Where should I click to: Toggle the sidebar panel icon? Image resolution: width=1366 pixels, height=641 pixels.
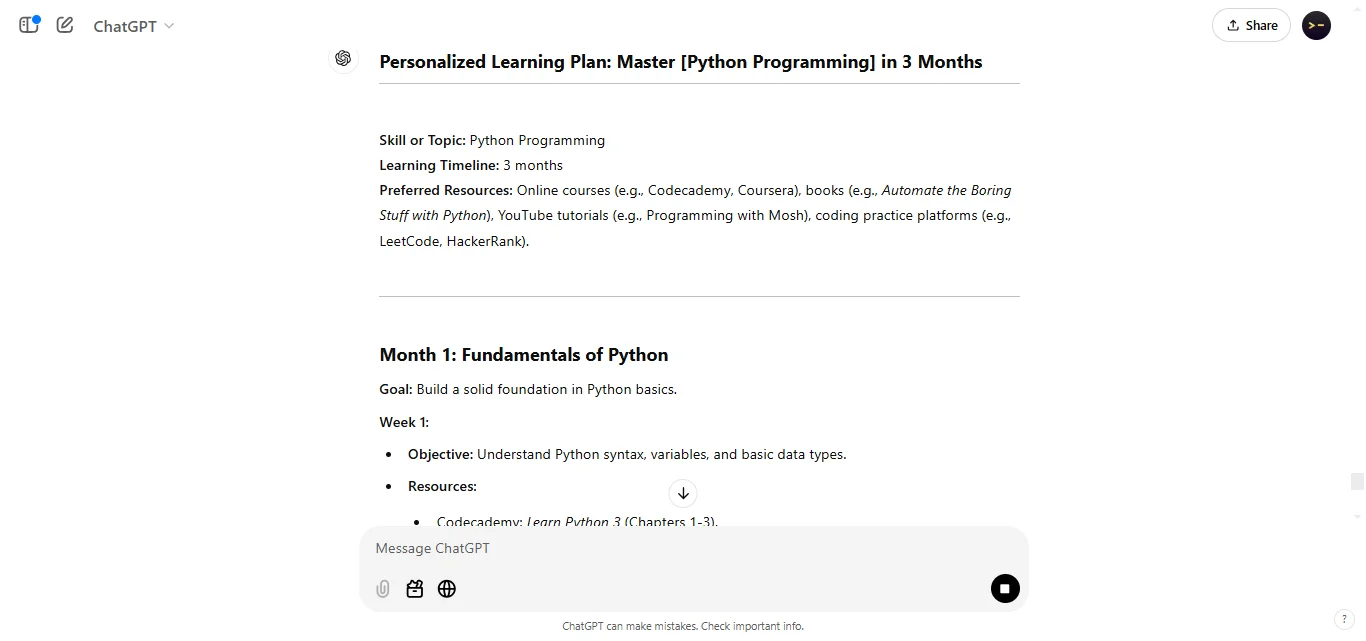click(x=27, y=25)
